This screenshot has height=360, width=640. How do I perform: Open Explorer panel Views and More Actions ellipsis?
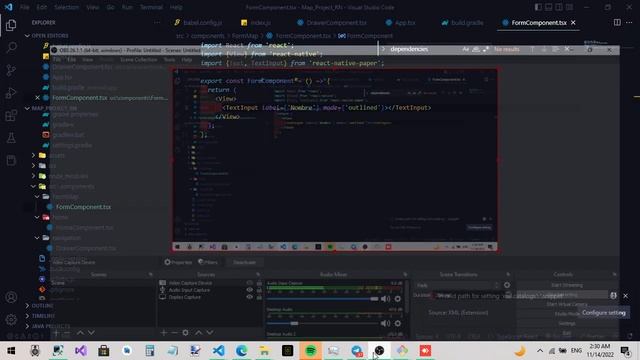click(x=157, y=22)
